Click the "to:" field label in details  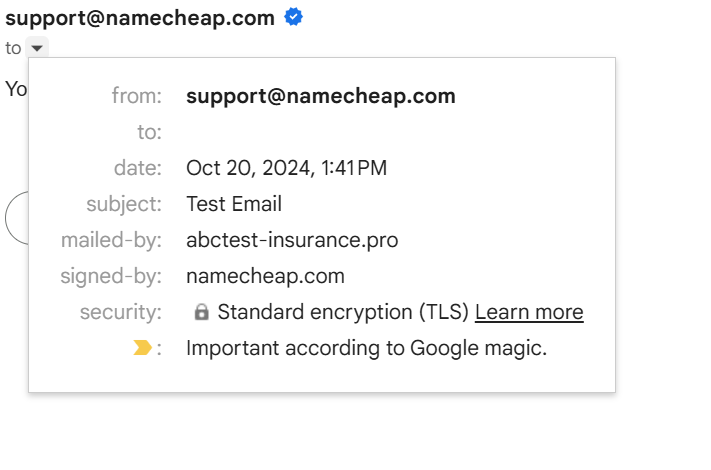[x=149, y=132]
